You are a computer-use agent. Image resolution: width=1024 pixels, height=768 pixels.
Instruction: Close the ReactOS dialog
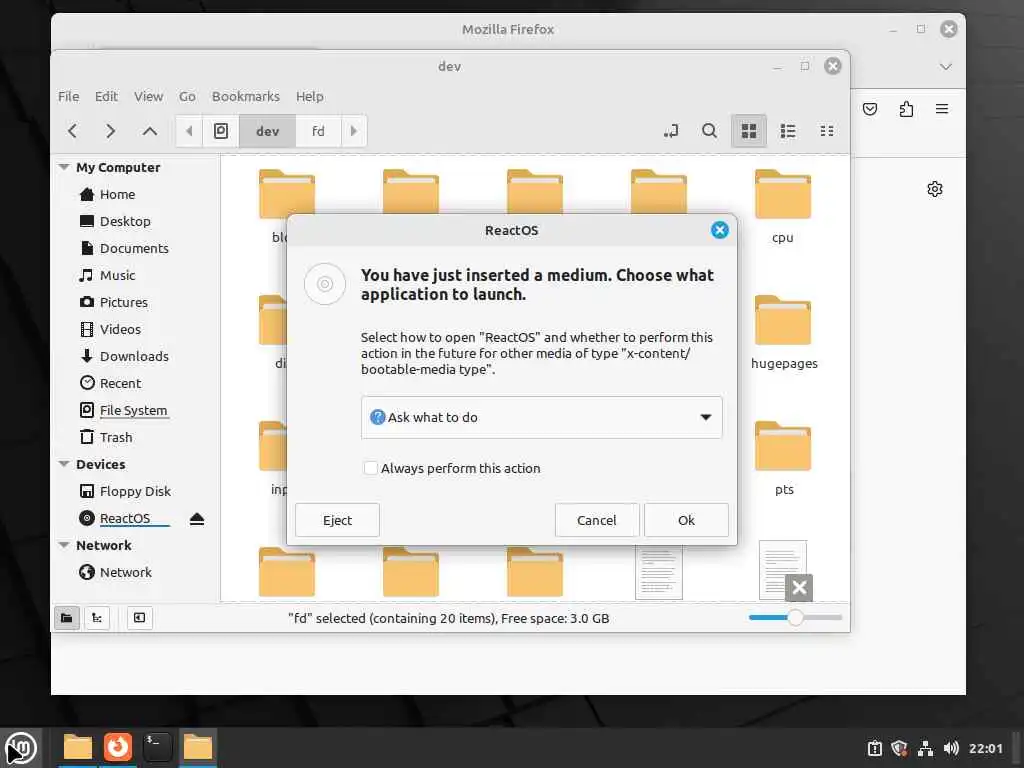coord(719,230)
